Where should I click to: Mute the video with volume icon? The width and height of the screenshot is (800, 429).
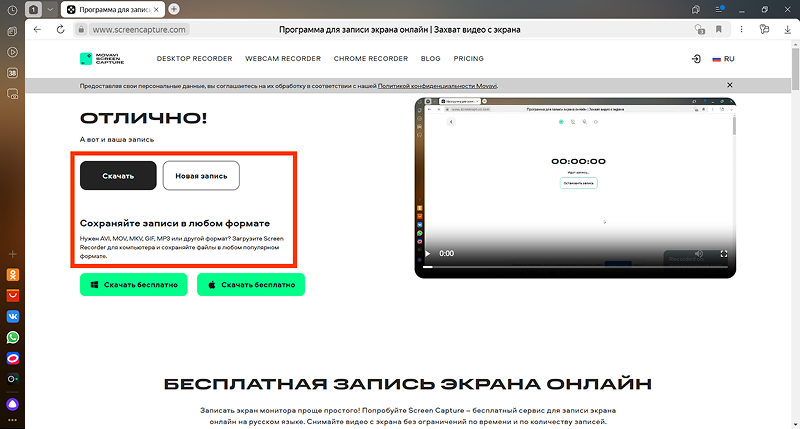(698, 254)
